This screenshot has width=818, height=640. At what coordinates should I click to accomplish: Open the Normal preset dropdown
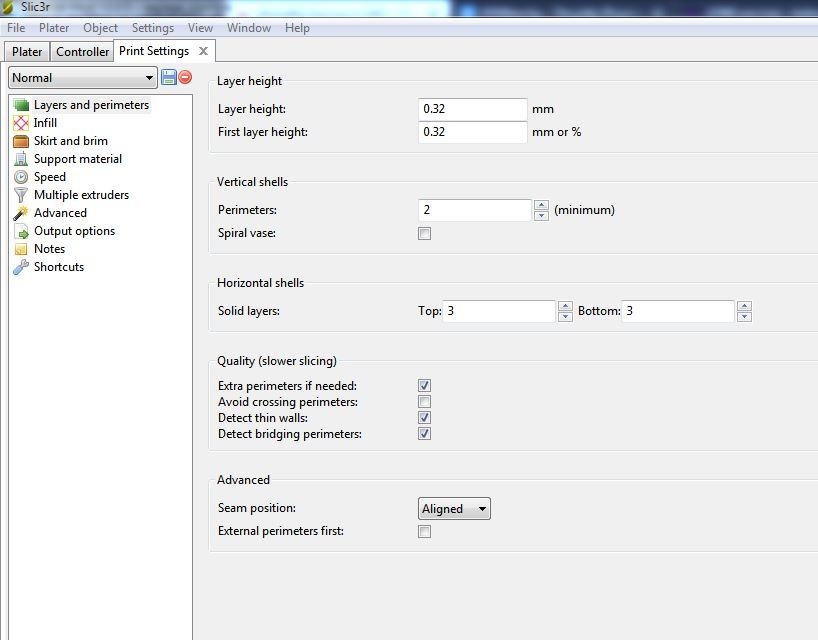[x=82, y=78]
